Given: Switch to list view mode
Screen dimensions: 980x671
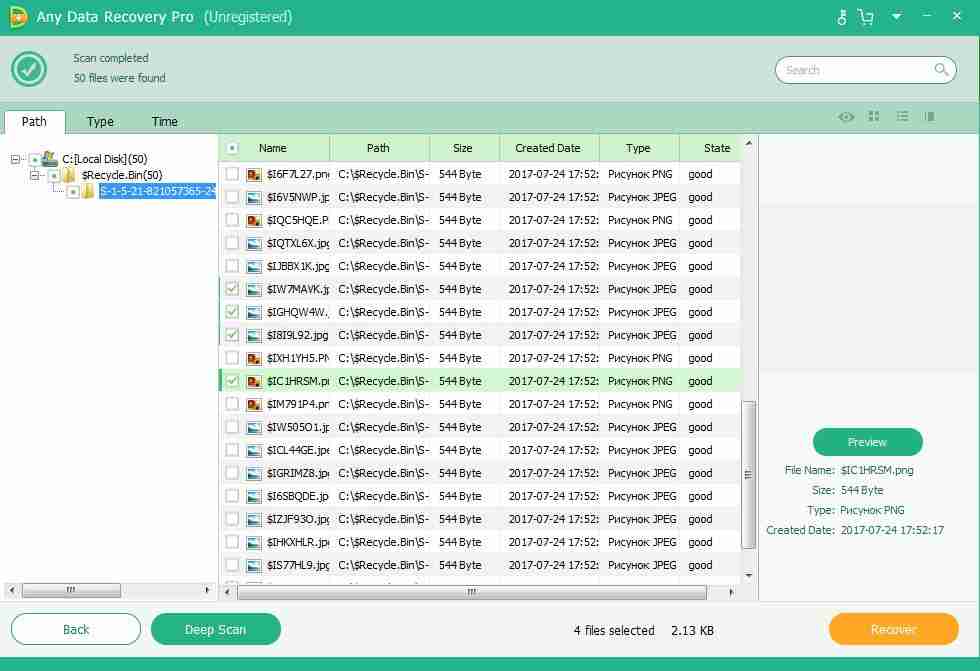Looking at the screenshot, I should click(x=902, y=116).
